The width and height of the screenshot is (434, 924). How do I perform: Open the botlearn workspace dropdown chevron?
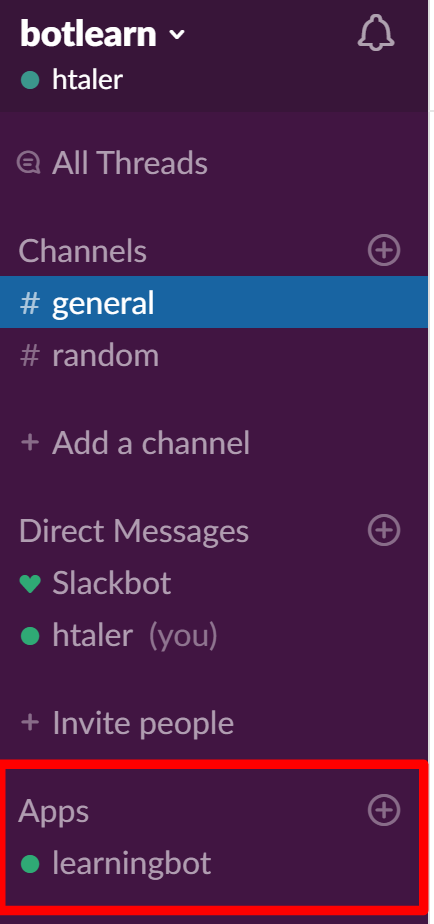point(176,35)
